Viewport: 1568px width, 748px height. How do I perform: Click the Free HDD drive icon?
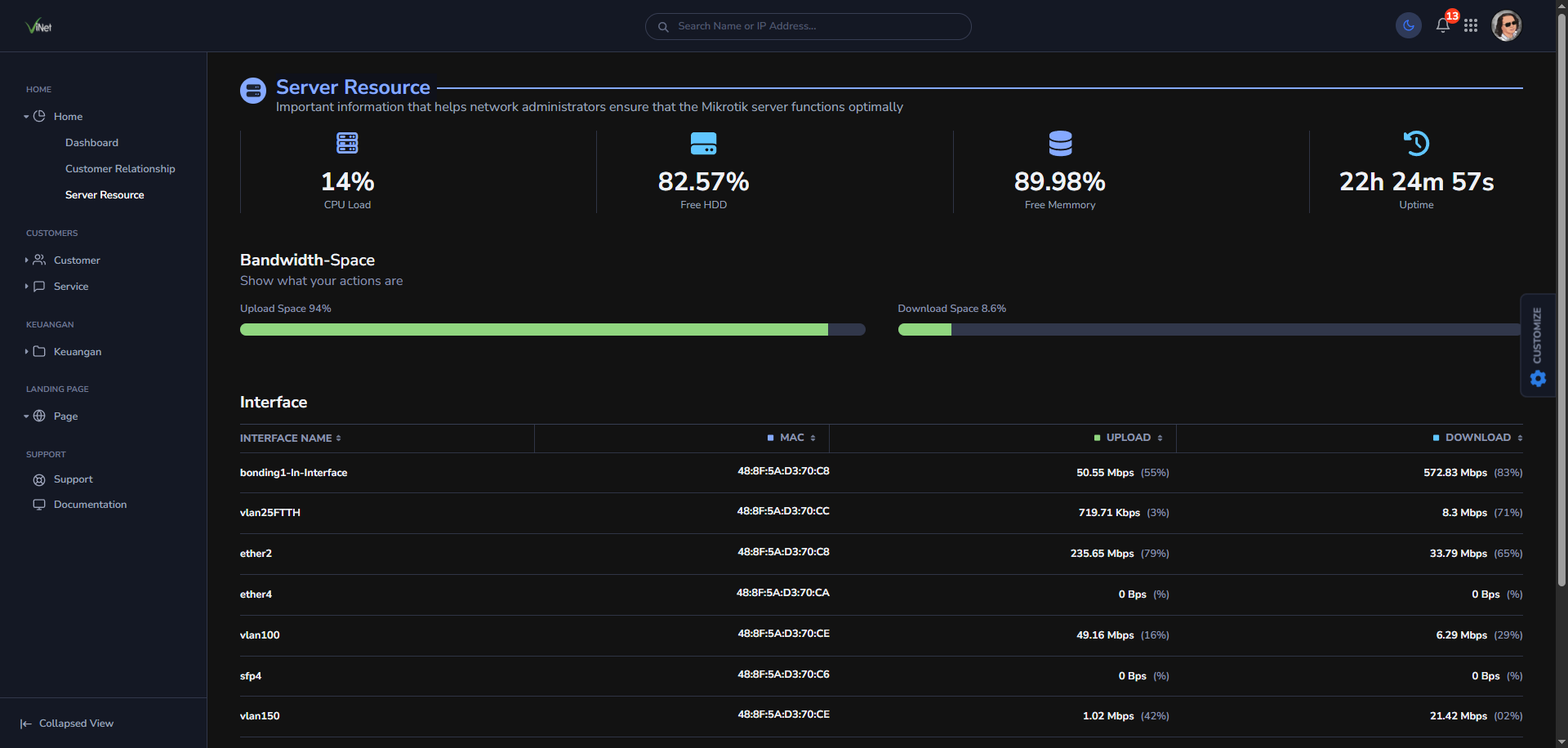tap(703, 143)
